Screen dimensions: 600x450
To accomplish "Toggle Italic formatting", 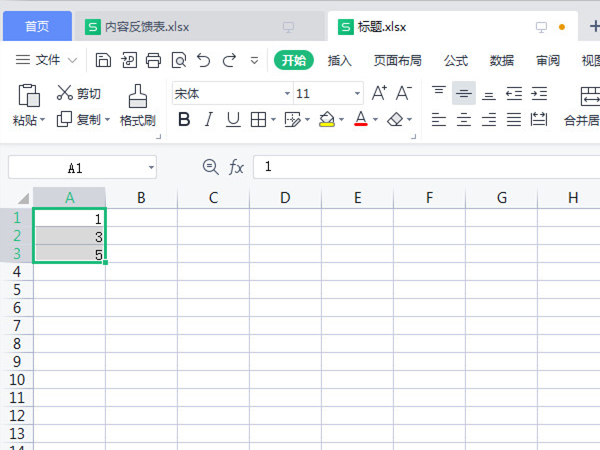I will 209,120.
